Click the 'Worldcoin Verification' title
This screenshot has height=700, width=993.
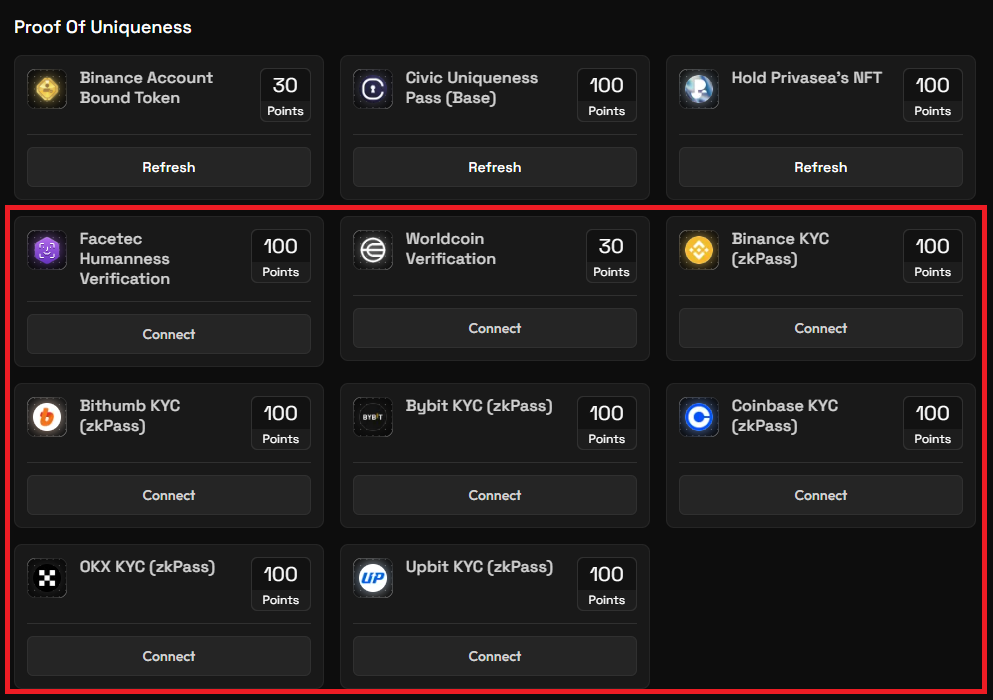tap(451, 249)
